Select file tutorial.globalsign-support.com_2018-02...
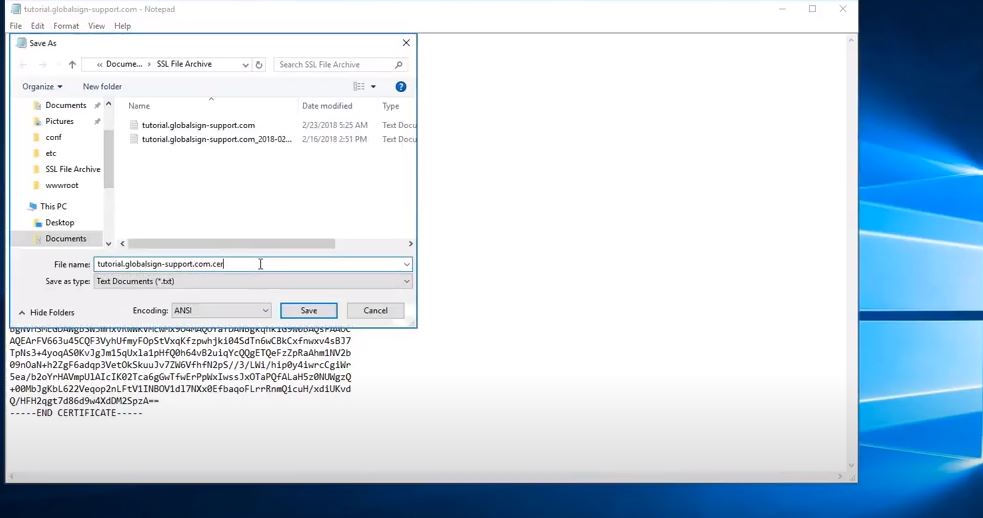The width and height of the screenshot is (983, 518). point(216,139)
